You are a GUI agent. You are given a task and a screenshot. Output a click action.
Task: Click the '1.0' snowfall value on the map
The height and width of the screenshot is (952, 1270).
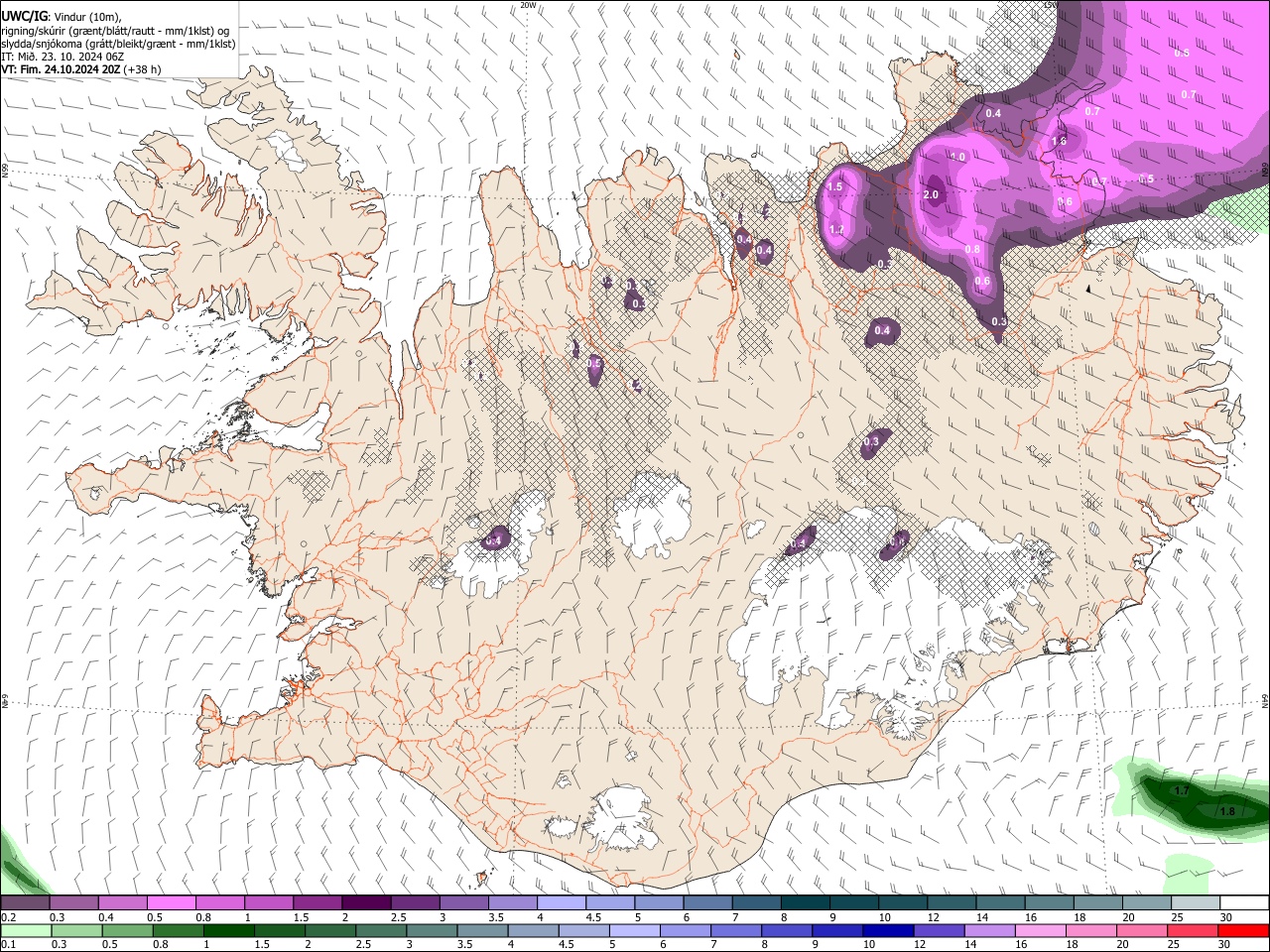click(957, 158)
